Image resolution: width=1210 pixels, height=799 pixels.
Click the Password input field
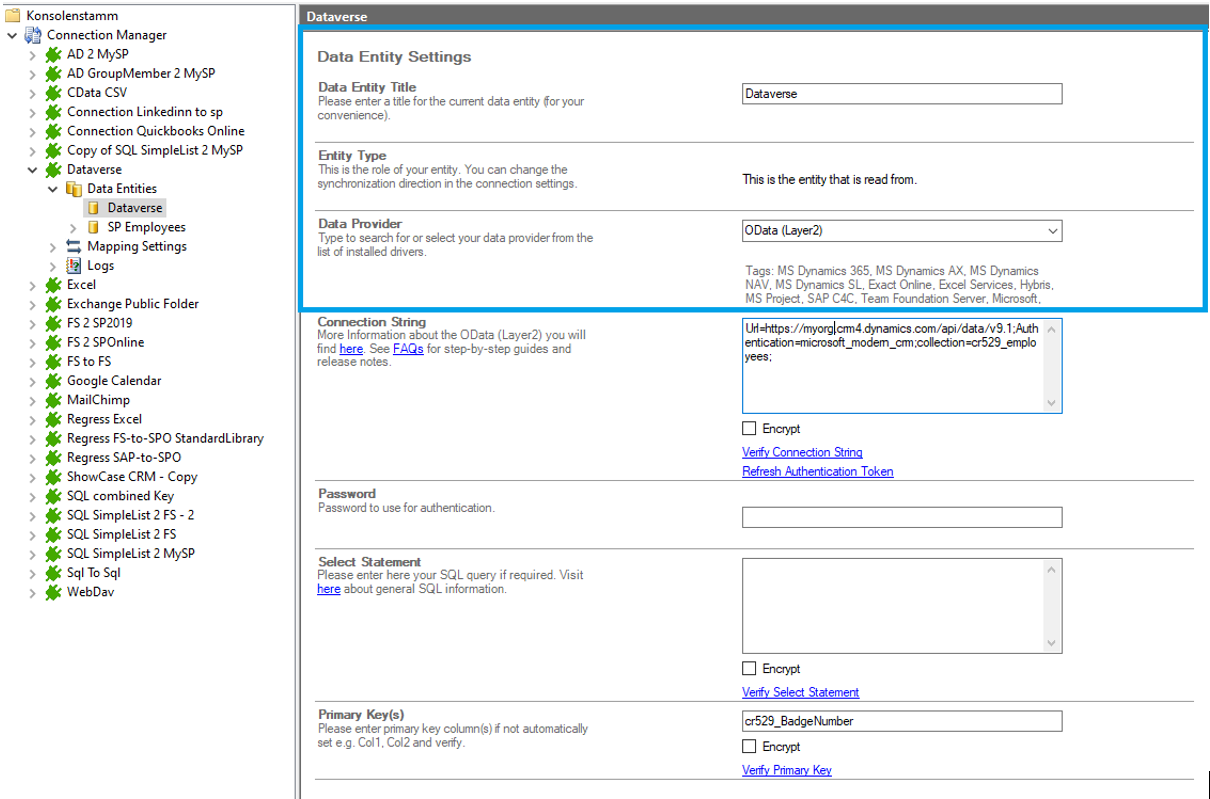coord(901,518)
